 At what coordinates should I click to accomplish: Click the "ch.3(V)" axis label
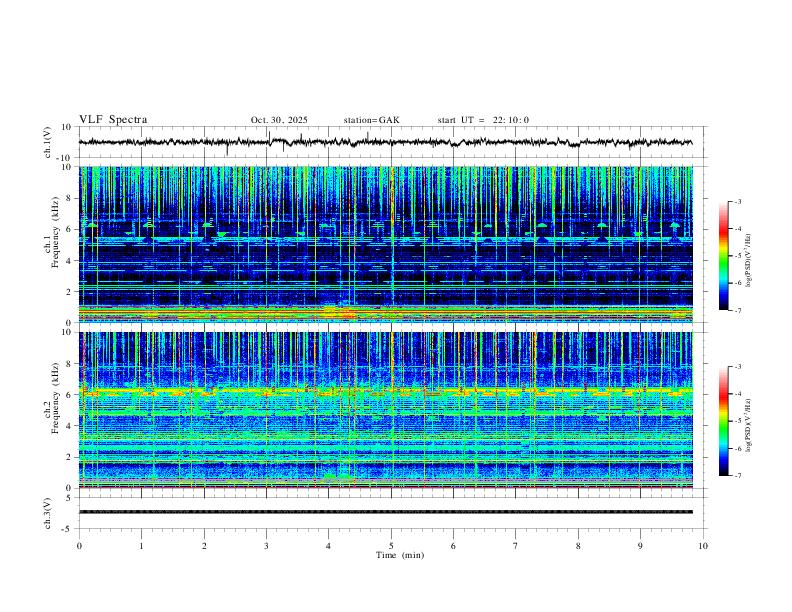coord(48,513)
